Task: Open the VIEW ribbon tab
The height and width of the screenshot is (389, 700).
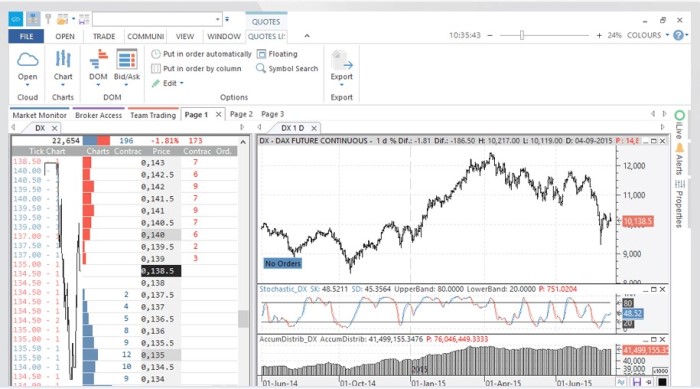Action: tap(185, 37)
